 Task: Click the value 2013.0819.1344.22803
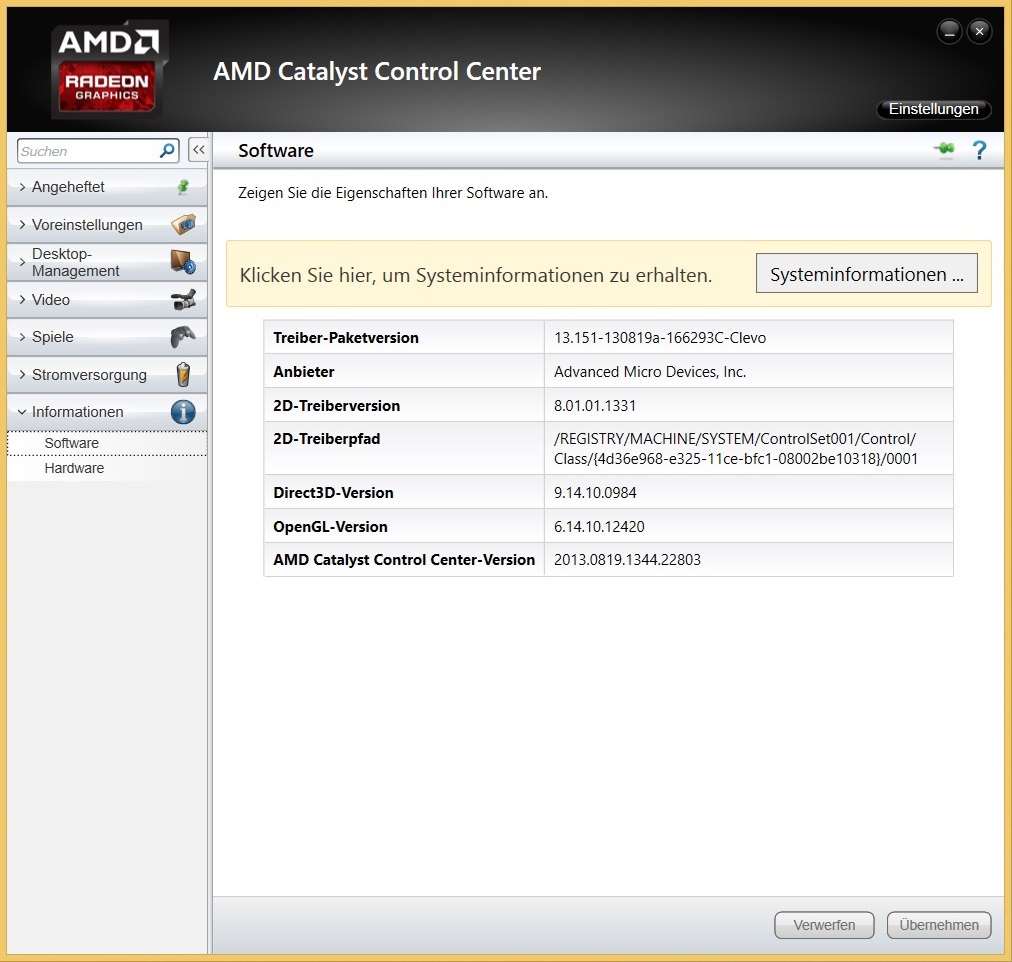(627, 560)
